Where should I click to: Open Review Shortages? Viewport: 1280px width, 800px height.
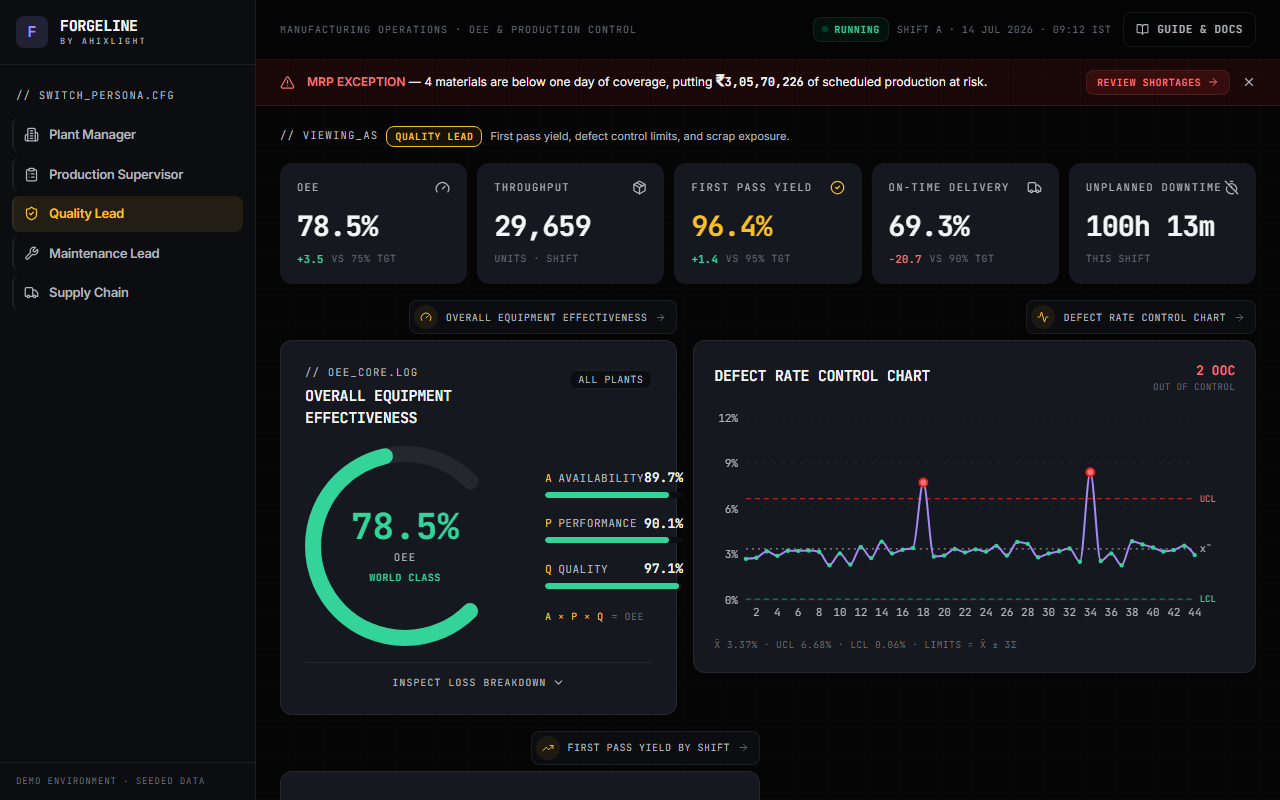point(1158,82)
